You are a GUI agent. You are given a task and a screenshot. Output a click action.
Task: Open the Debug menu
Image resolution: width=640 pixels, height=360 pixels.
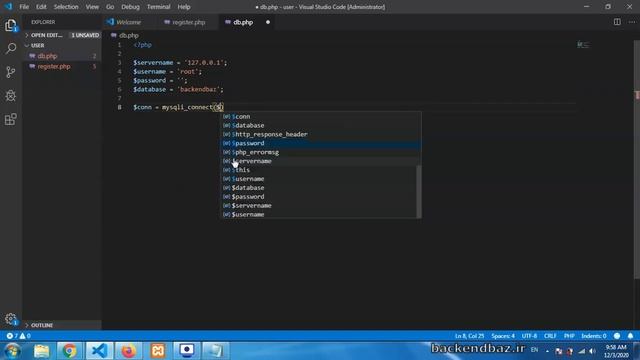click(x=130, y=7)
